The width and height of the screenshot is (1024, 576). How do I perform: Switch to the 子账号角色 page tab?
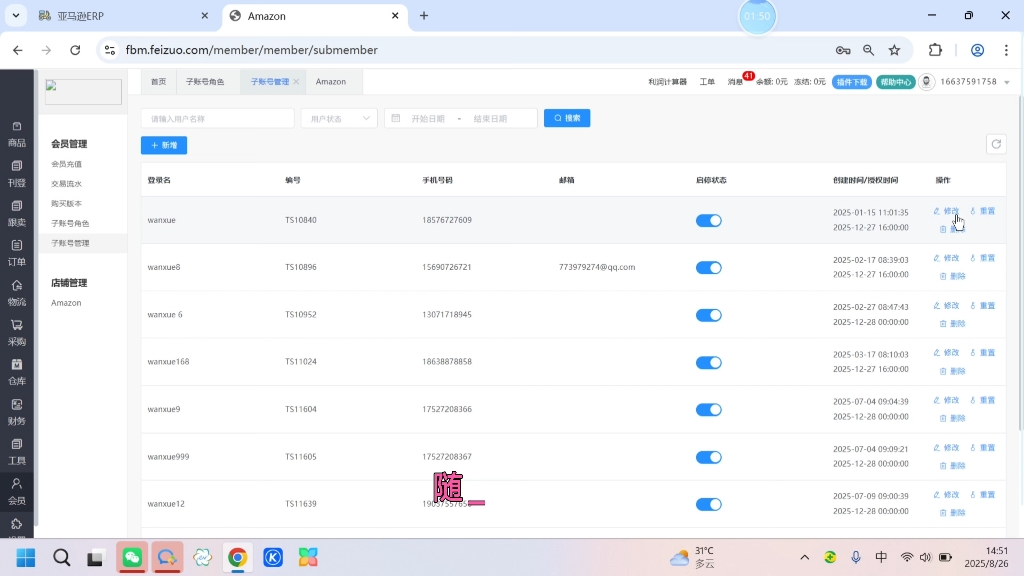[x=205, y=82]
